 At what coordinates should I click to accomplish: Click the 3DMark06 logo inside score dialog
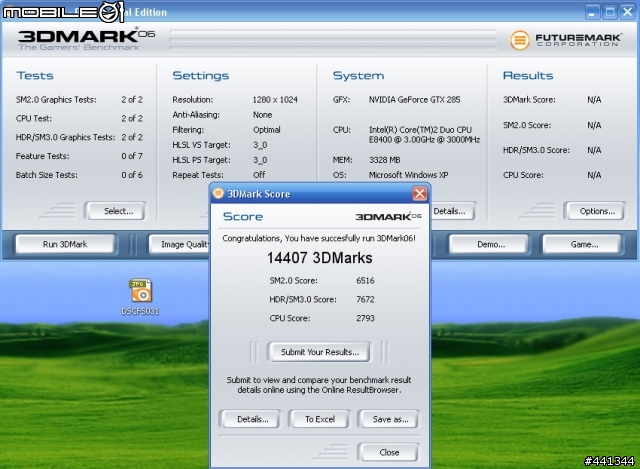pos(388,216)
